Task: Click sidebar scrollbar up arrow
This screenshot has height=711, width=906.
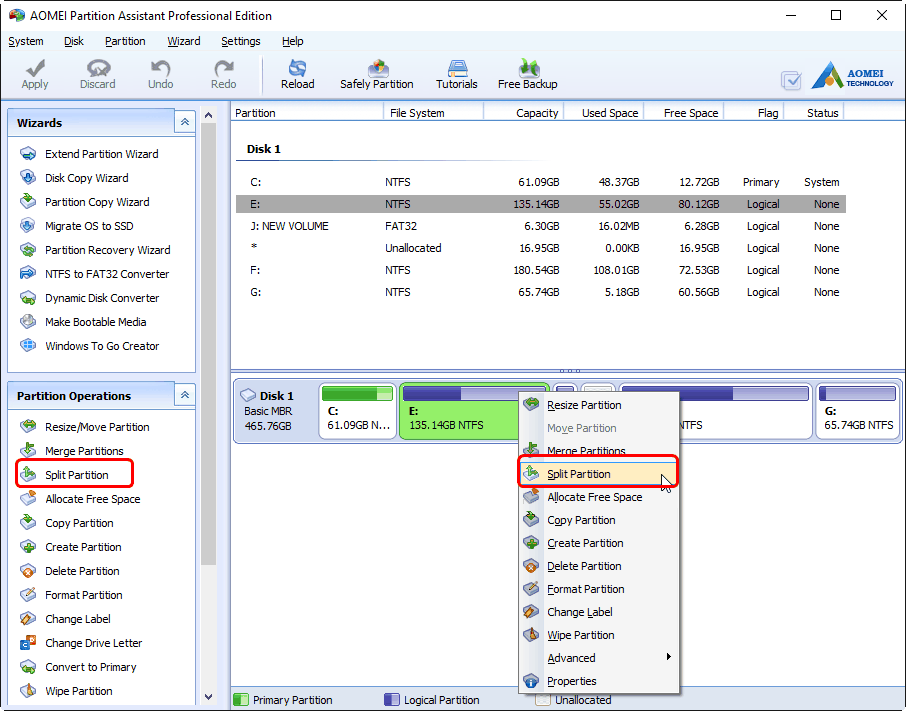Action: pyautogui.click(x=209, y=116)
